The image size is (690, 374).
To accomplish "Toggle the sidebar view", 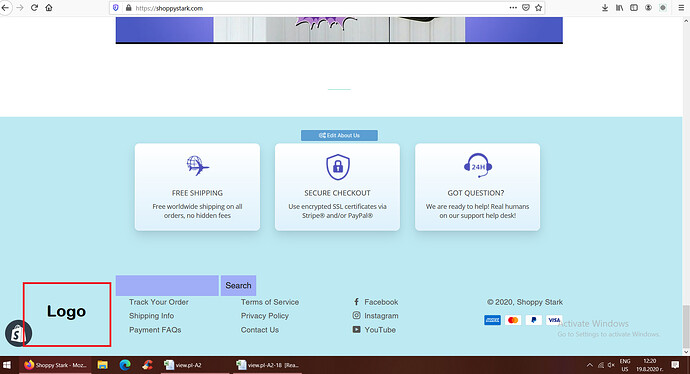I will 634,8.
